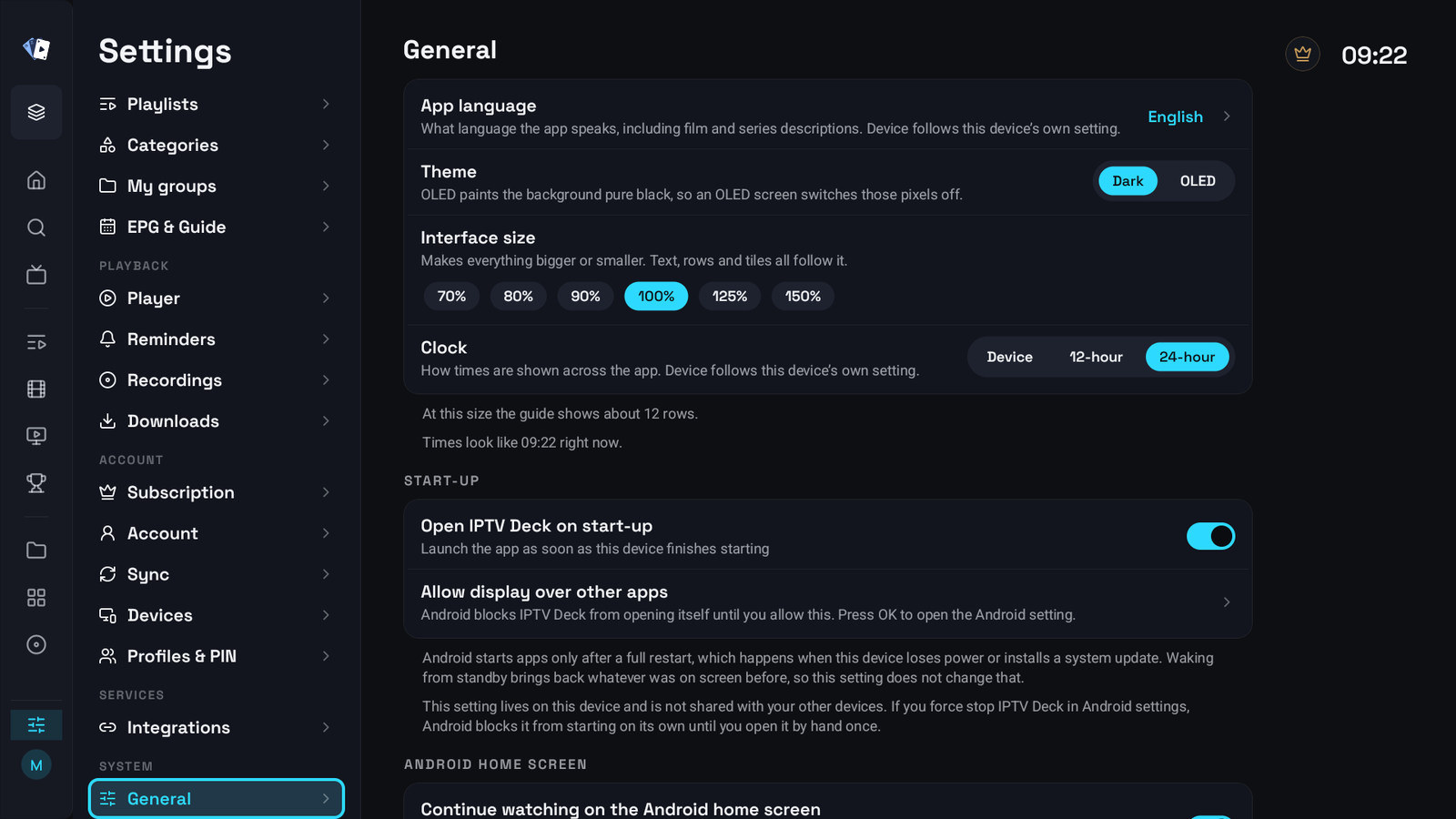
Task: Open grid categories icon in left rail
Action: click(x=36, y=598)
